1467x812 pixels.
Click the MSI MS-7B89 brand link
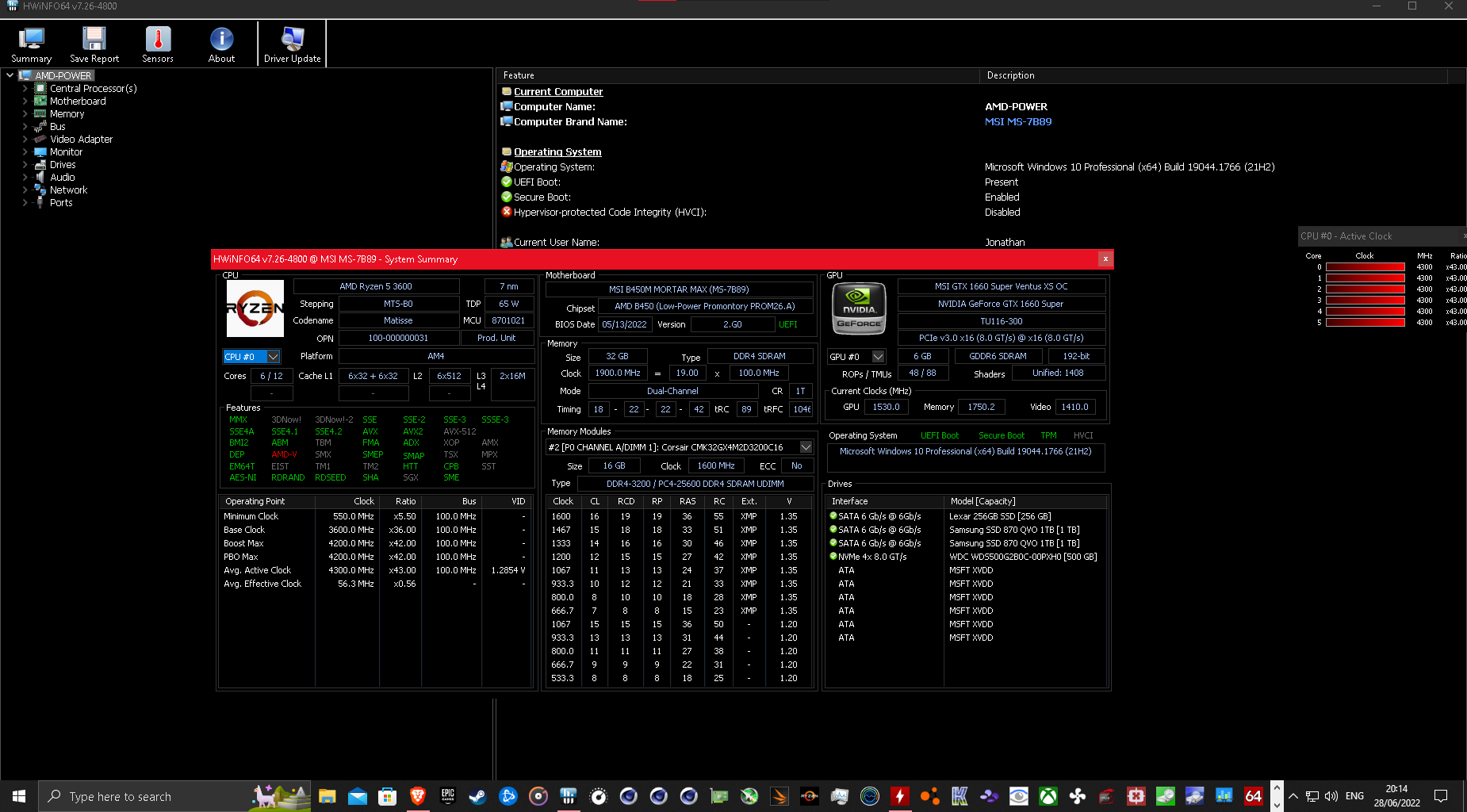coord(1018,121)
